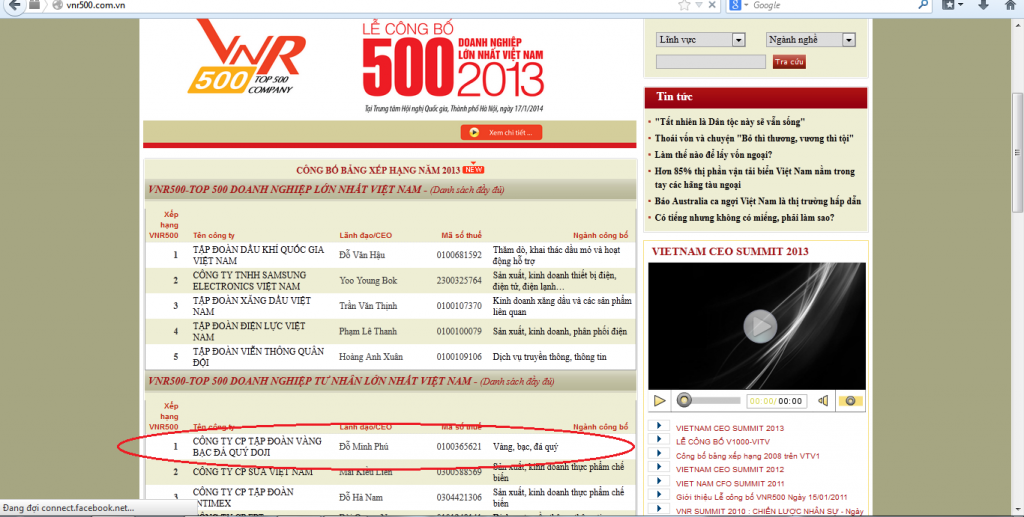Click the Tin tức section header
The height and width of the screenshot is (517, 1024).
756,97
